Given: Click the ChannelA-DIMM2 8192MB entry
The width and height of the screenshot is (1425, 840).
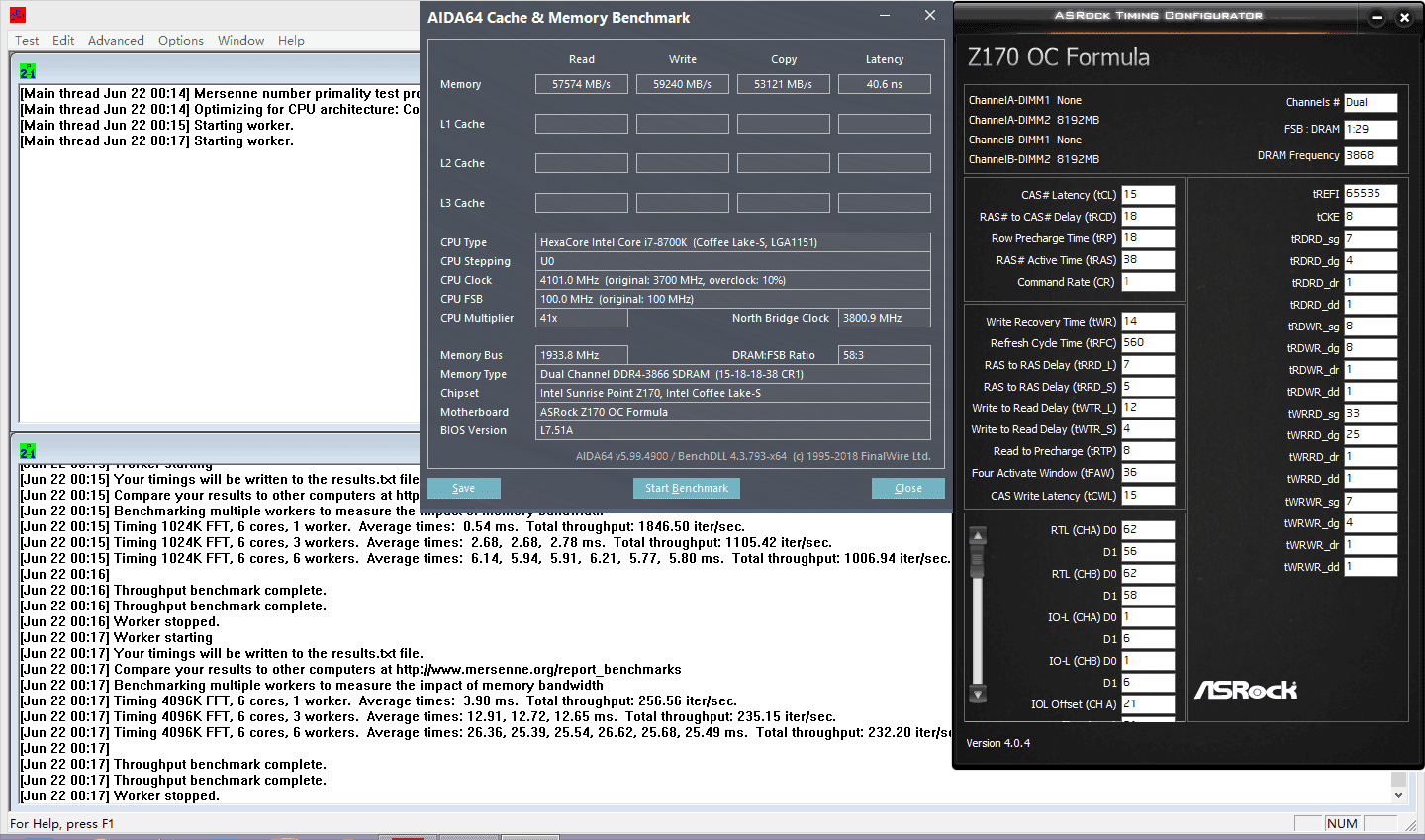Looking at the screenshot, I should coord(1034,120).
